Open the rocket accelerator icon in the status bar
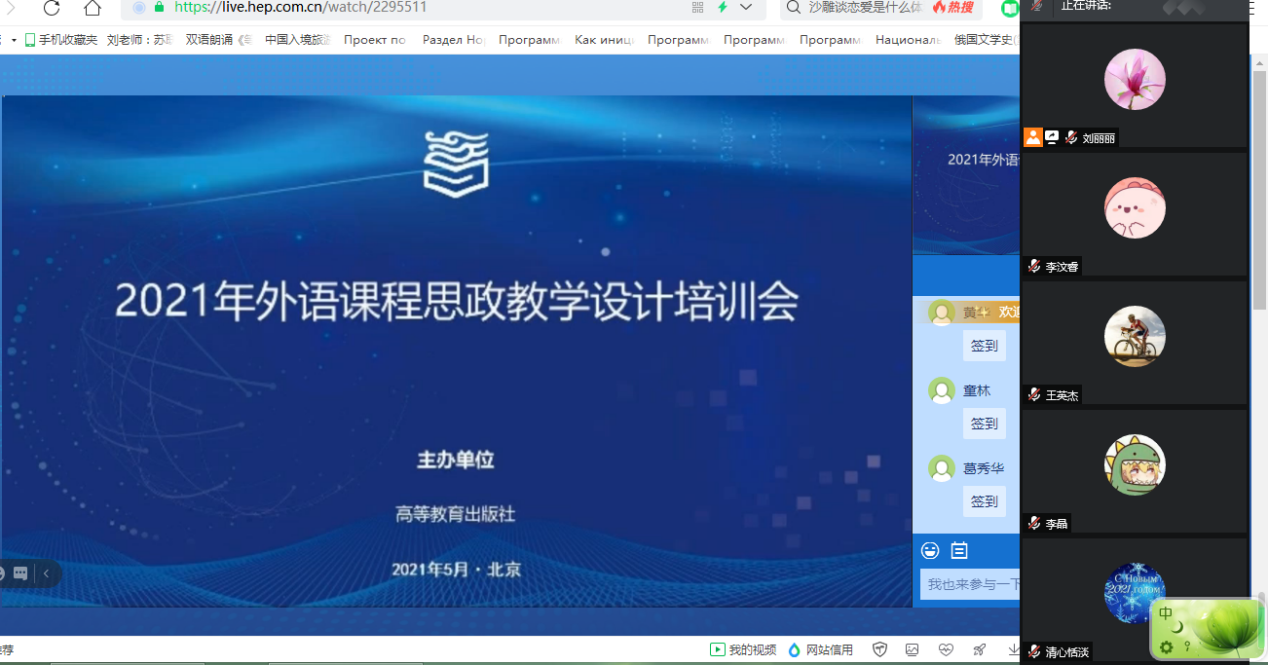Image resolution: width=1268 pixels, height=665 pixels. [979, 650]
